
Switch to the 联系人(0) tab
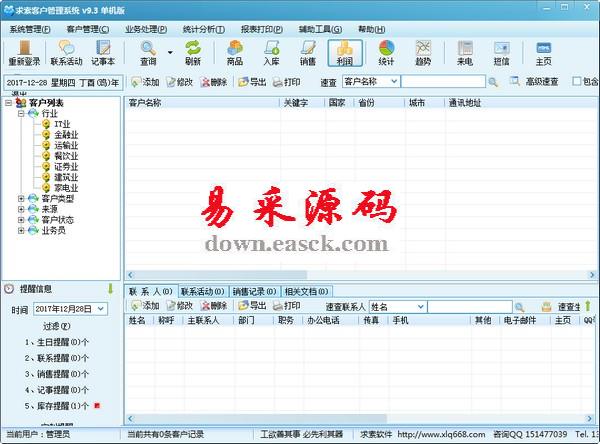(x=151, y=291)
